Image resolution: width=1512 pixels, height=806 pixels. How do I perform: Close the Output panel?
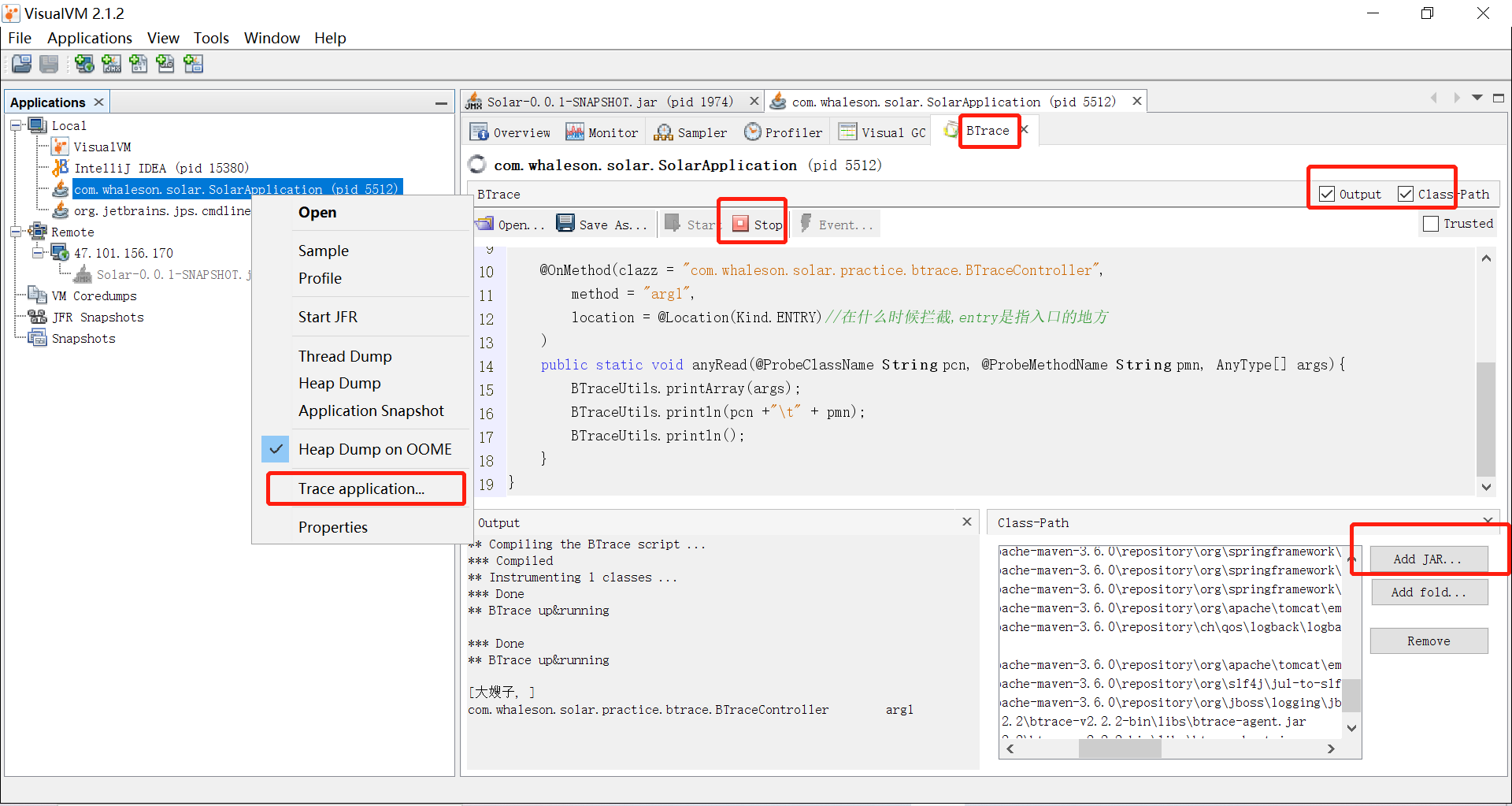point(967,522)
